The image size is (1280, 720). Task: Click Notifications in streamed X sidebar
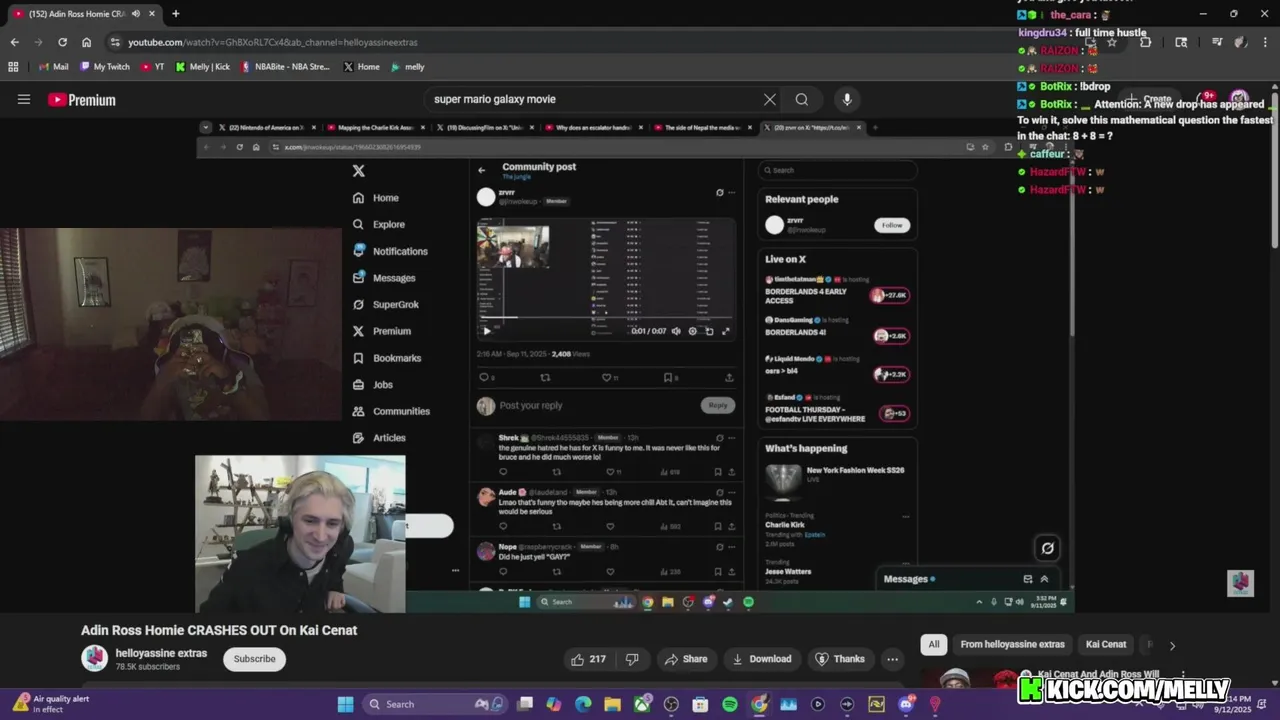[390, 251]
